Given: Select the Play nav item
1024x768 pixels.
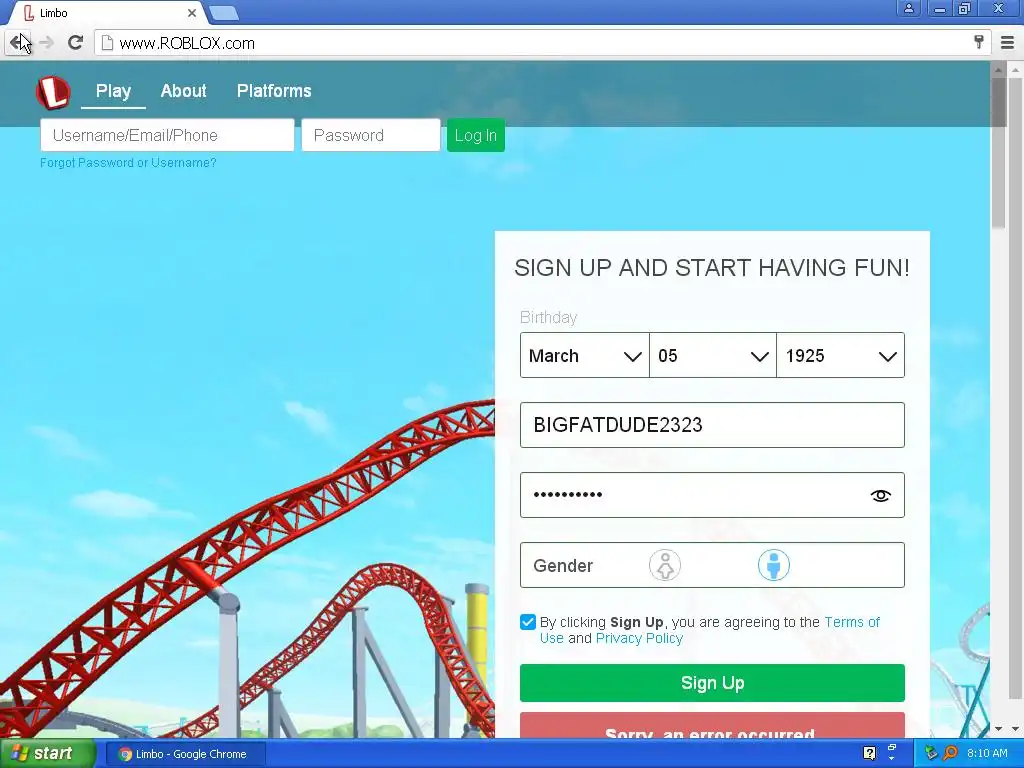Looking at the screenshot, I should [114, 91].
